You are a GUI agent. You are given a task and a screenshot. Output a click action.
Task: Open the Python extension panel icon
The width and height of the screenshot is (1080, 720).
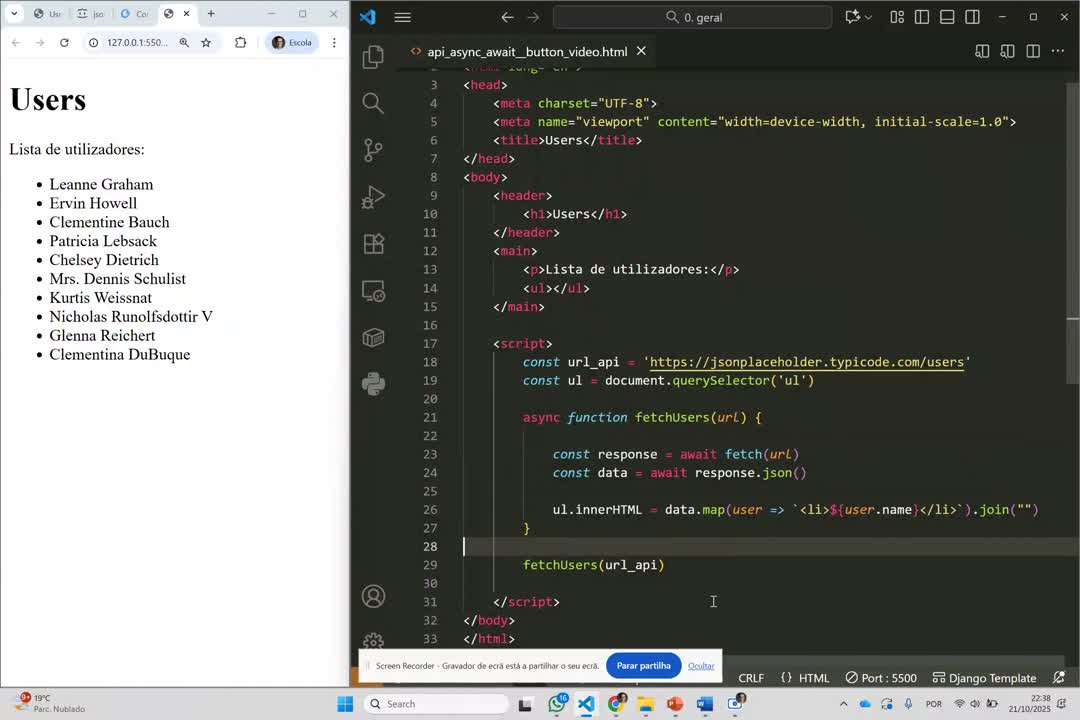pos(373,384)
